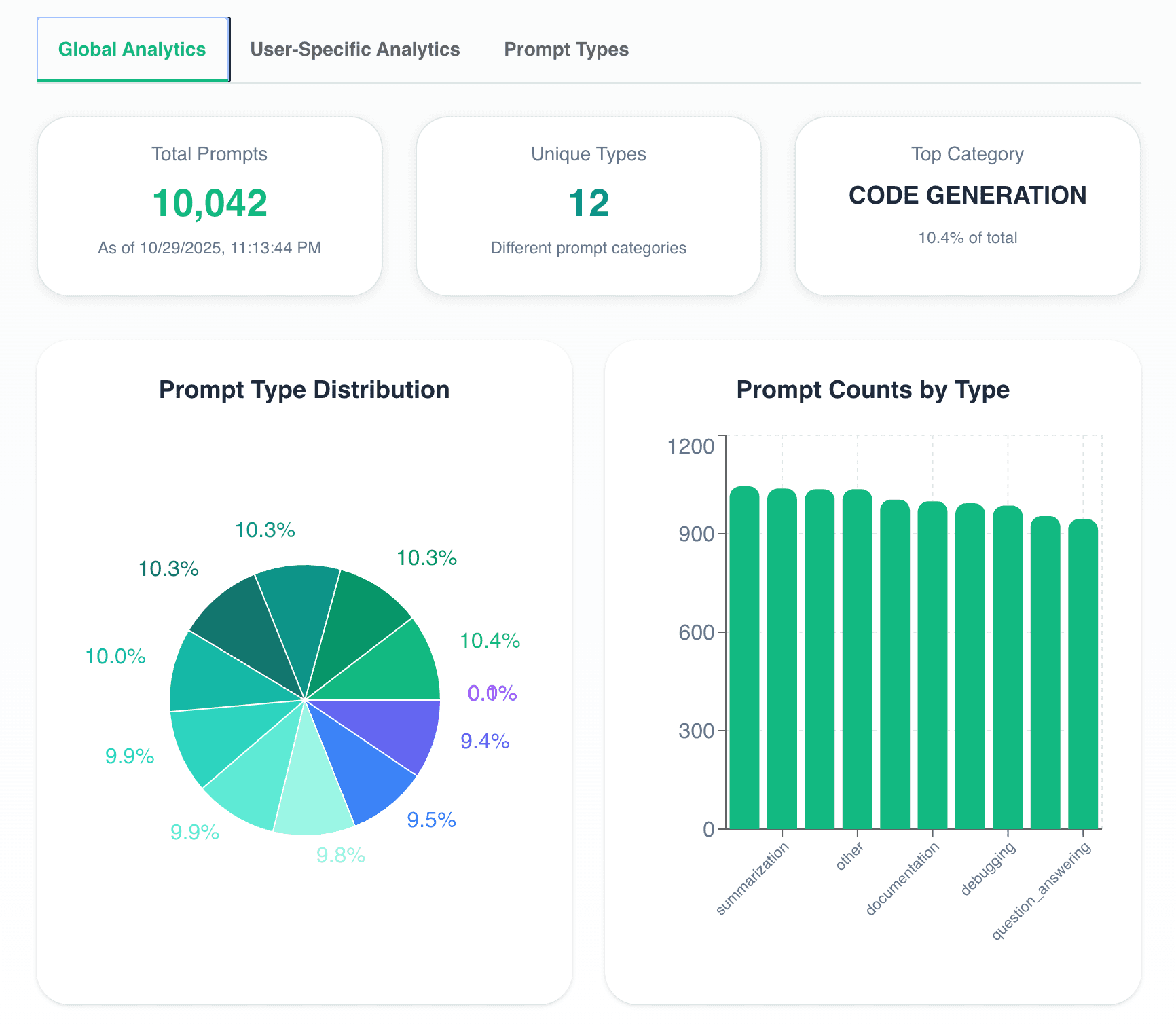Click the 10,042 total prompts value

(209, 200)
